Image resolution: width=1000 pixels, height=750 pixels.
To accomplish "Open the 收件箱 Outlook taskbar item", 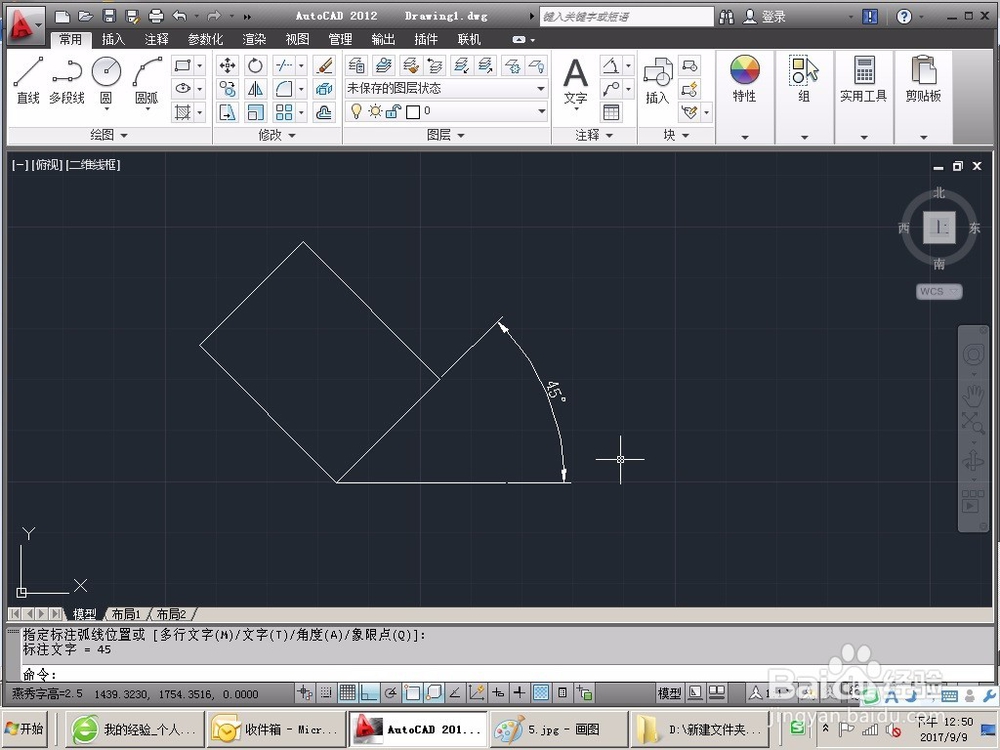I will click(x=276, y=729).
